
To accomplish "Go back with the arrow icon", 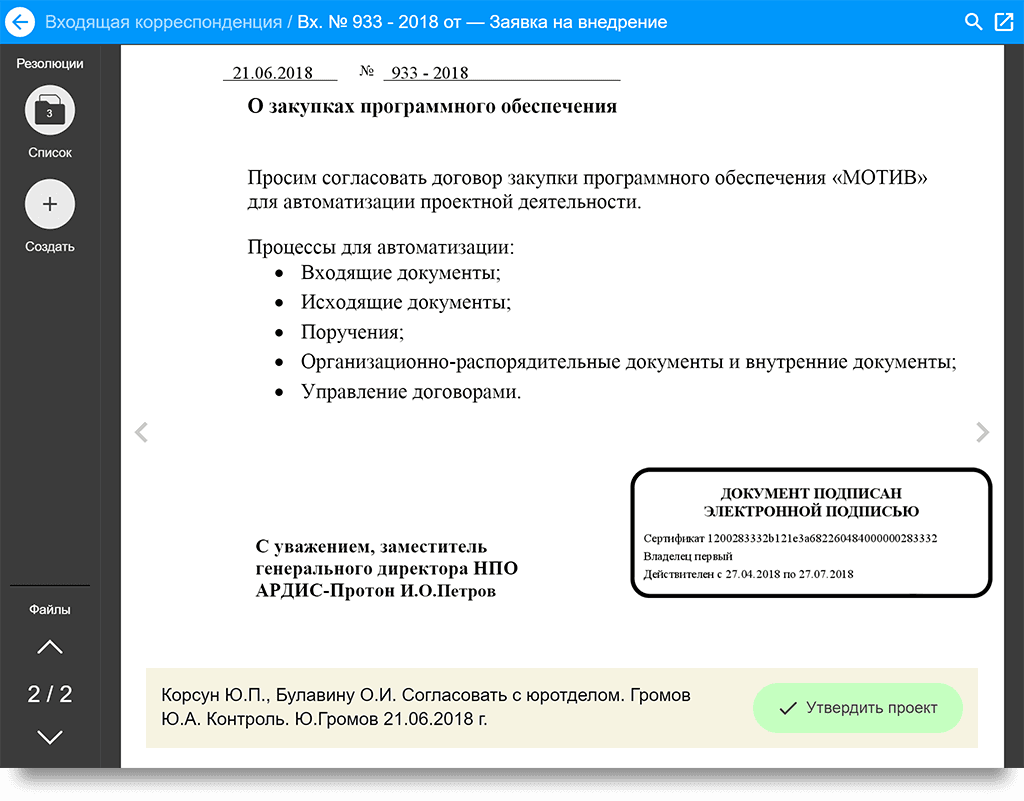I will (20, 22).
